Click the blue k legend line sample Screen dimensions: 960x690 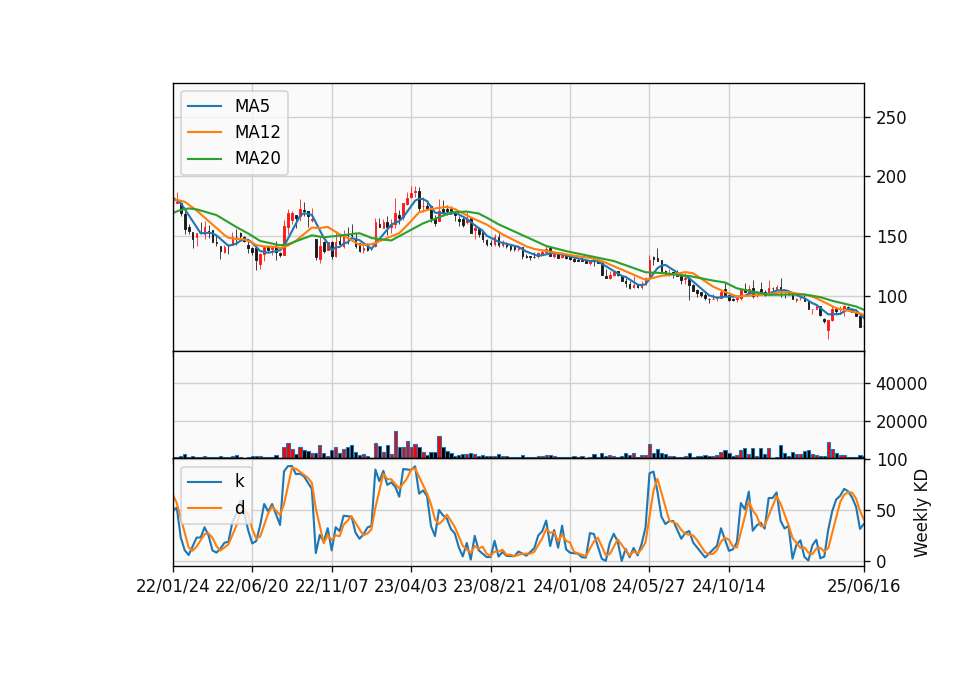[204, 482]
